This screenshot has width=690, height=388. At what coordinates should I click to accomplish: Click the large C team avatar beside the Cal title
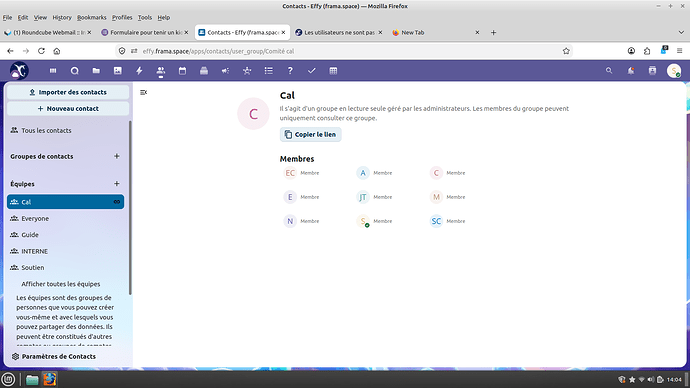point(253,114)
